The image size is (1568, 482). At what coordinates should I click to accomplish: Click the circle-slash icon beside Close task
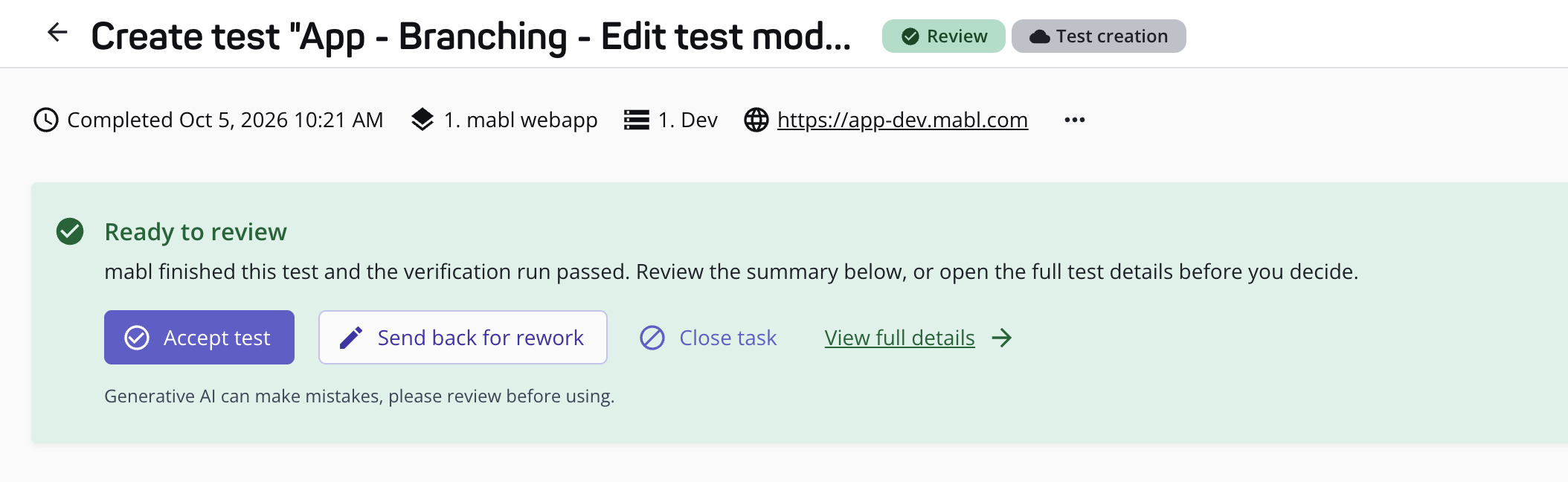652,338
